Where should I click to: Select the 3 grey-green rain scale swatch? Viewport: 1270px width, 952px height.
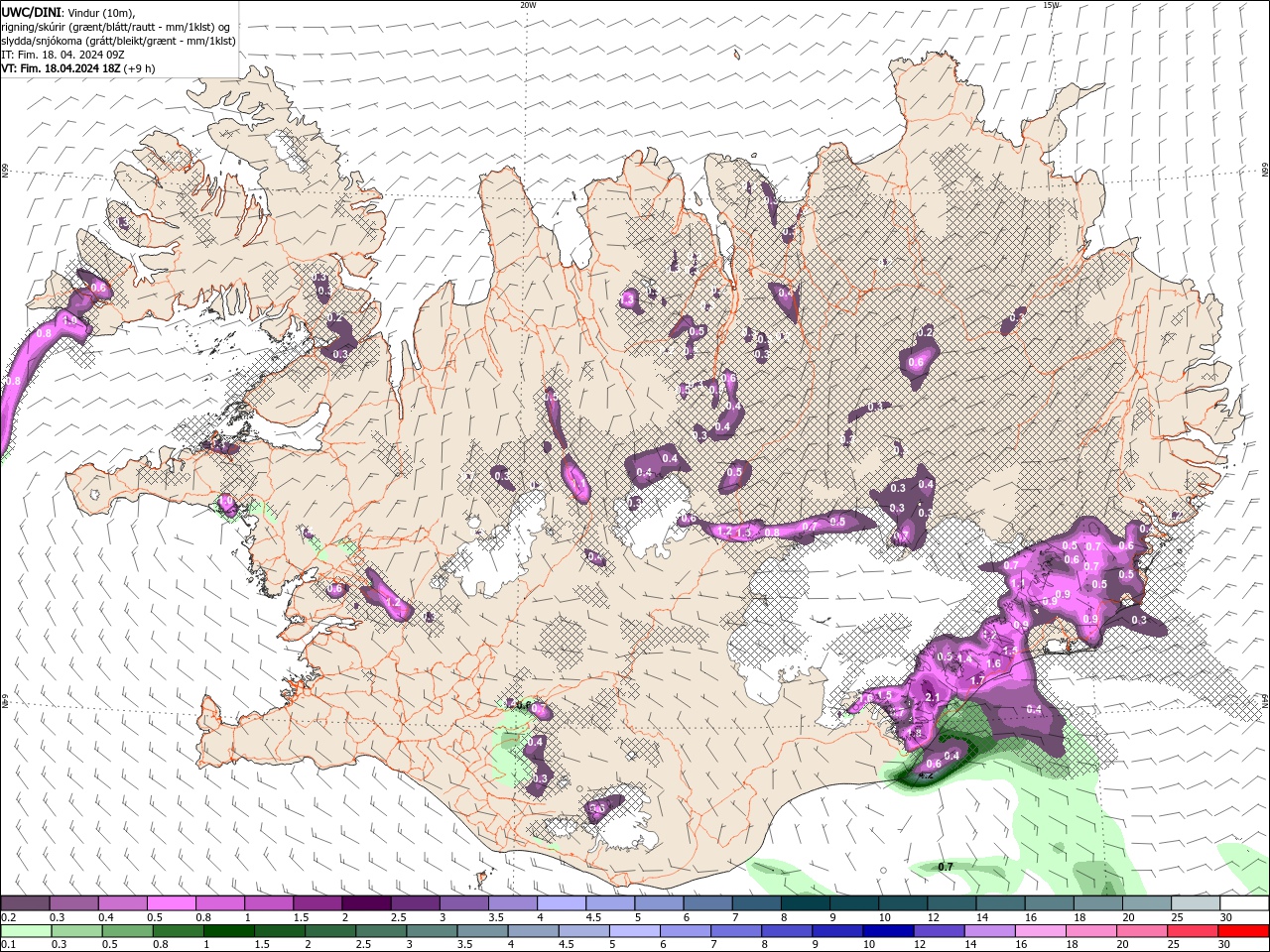432,931
